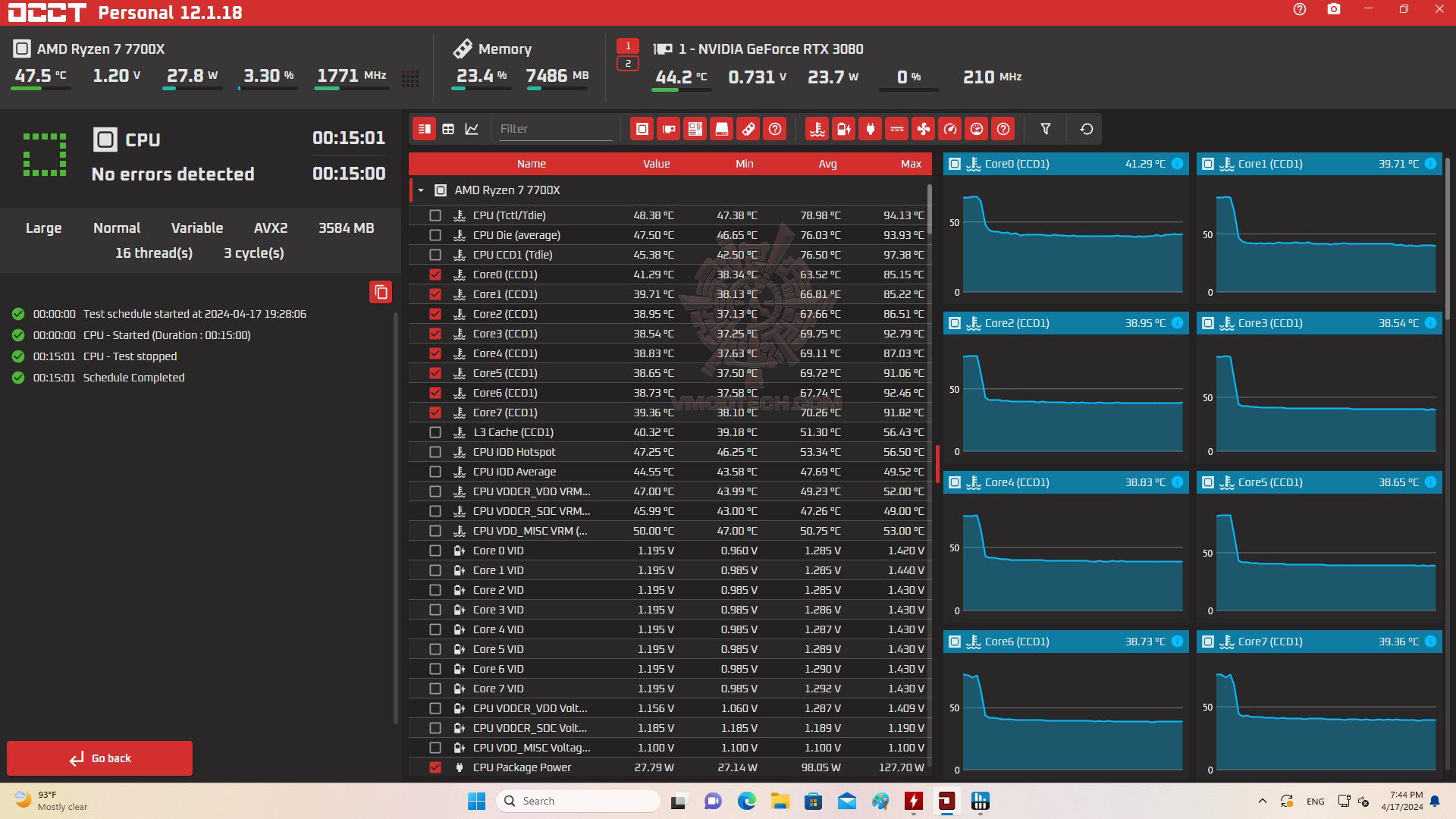Open the CPU sensor grid selector
Viewport: 1456px width, 819px height.
[410, 78]
